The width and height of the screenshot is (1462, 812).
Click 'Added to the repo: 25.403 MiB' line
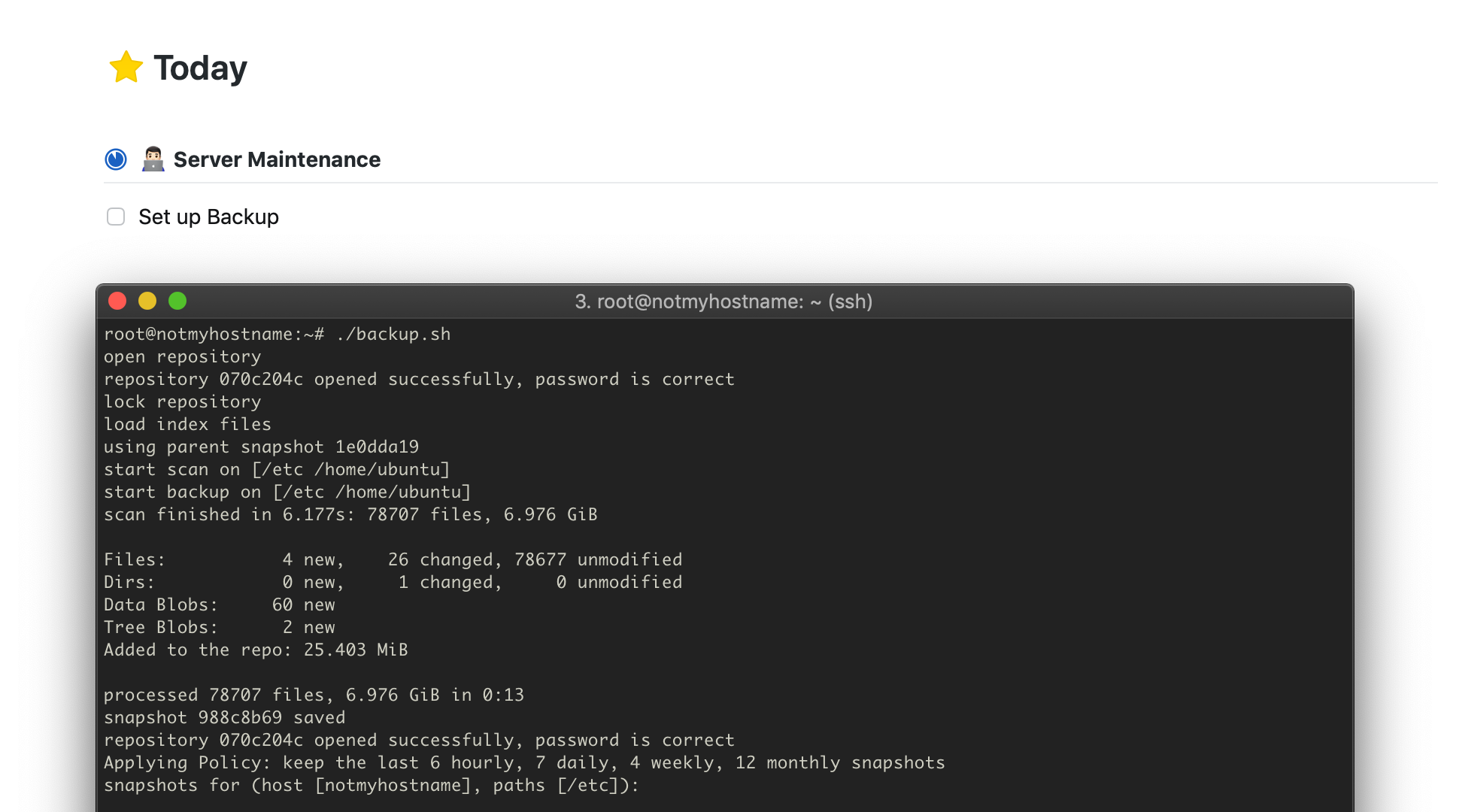[x=256, y=650]
